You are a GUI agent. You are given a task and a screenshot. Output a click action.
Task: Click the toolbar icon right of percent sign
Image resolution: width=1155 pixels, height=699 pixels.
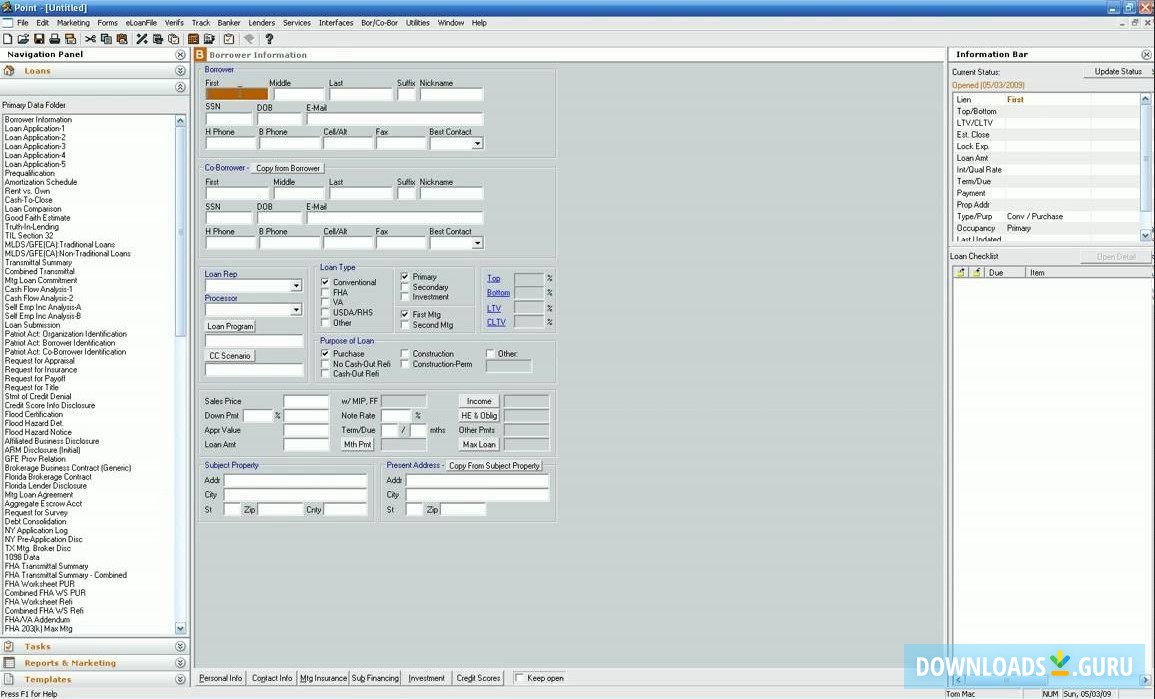coord(158,39)
